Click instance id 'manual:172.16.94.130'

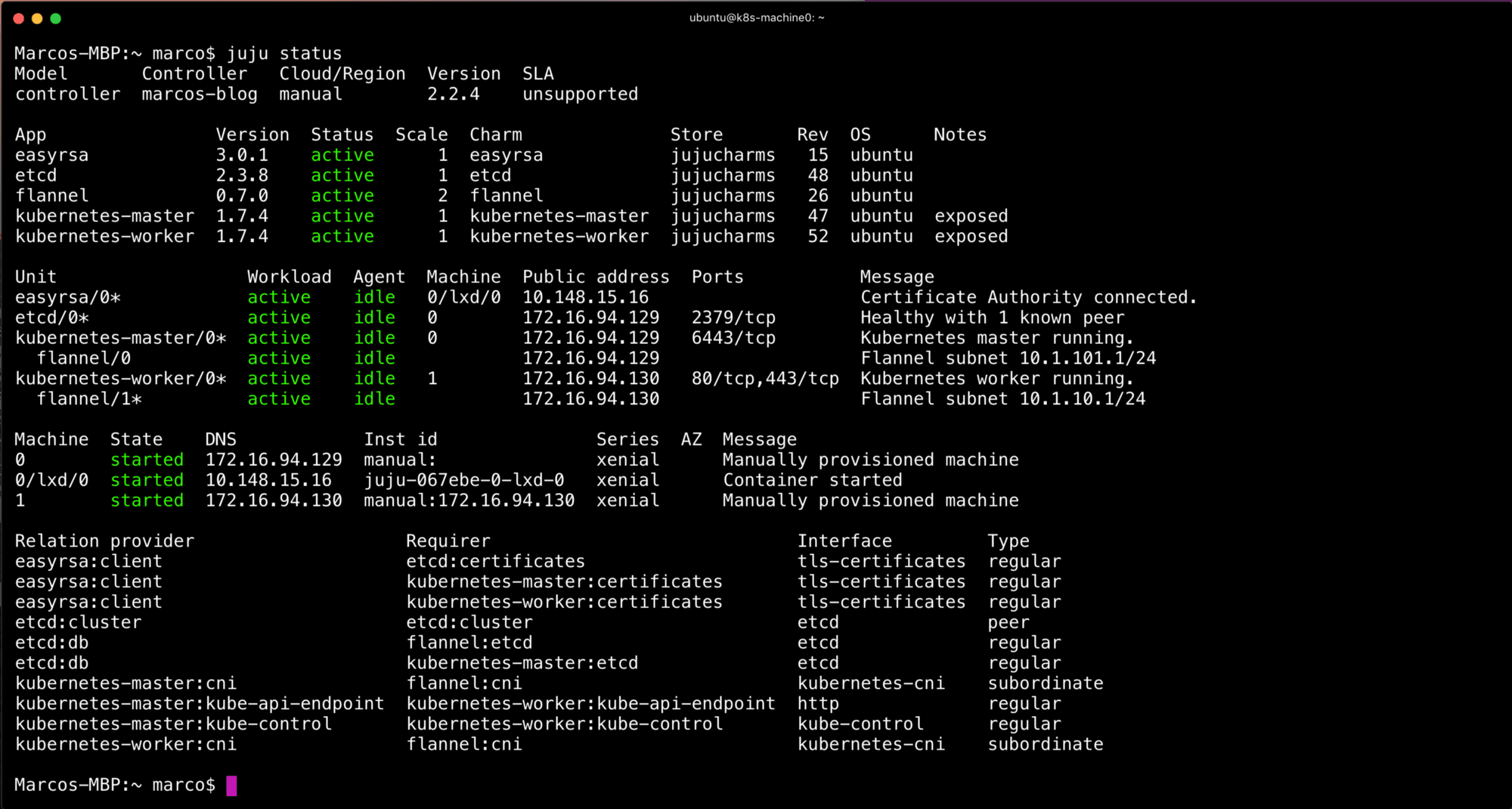click(x=469, y=501)
